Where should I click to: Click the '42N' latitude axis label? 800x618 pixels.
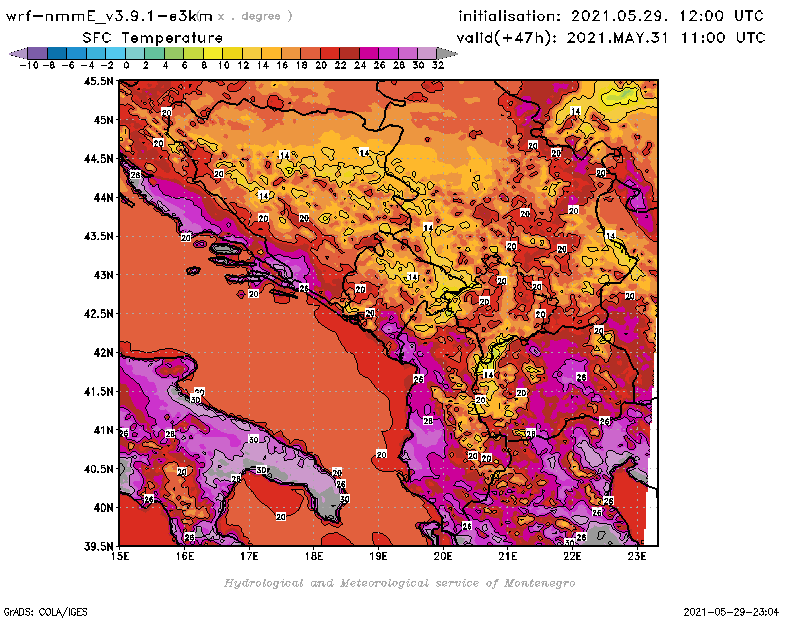(103, 353)
